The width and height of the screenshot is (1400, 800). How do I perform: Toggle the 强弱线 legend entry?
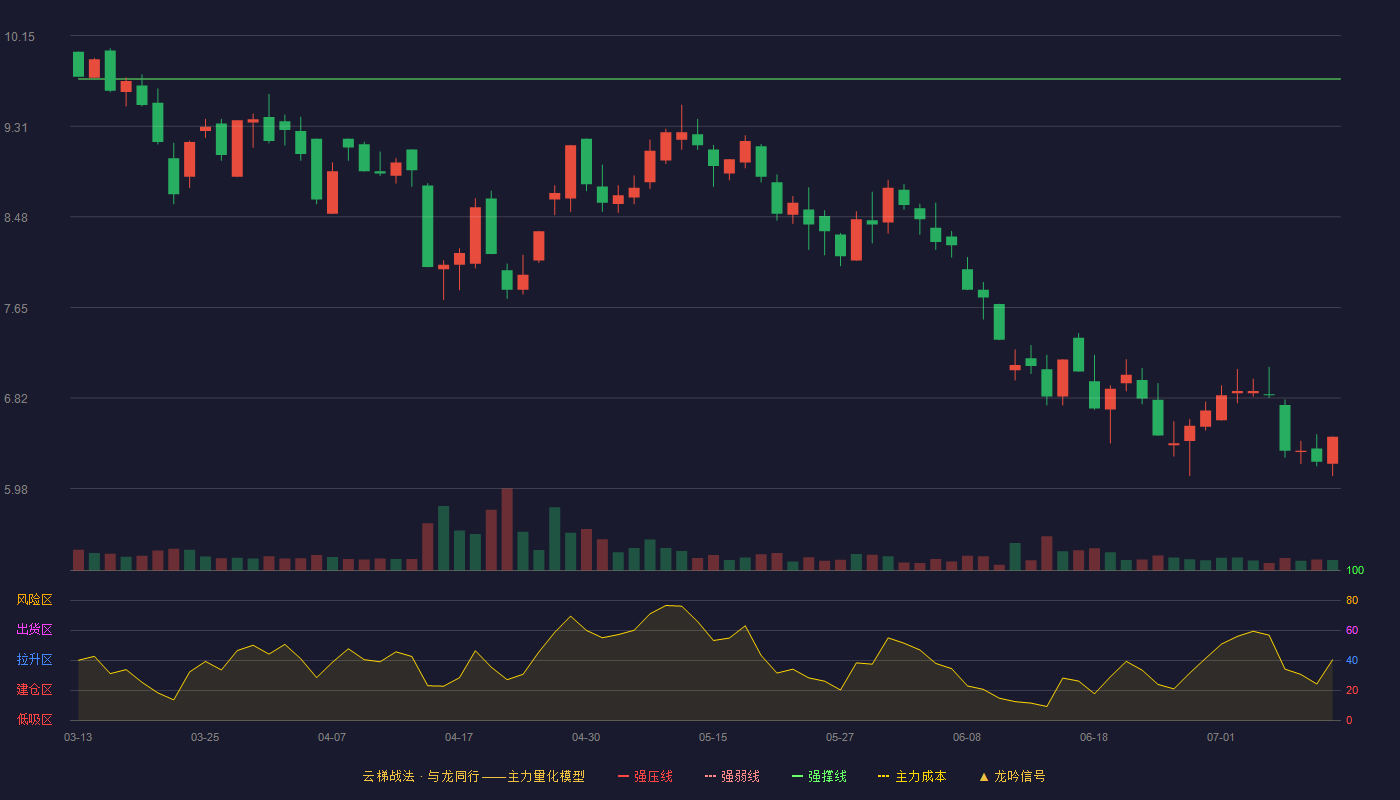coord(732,776)
